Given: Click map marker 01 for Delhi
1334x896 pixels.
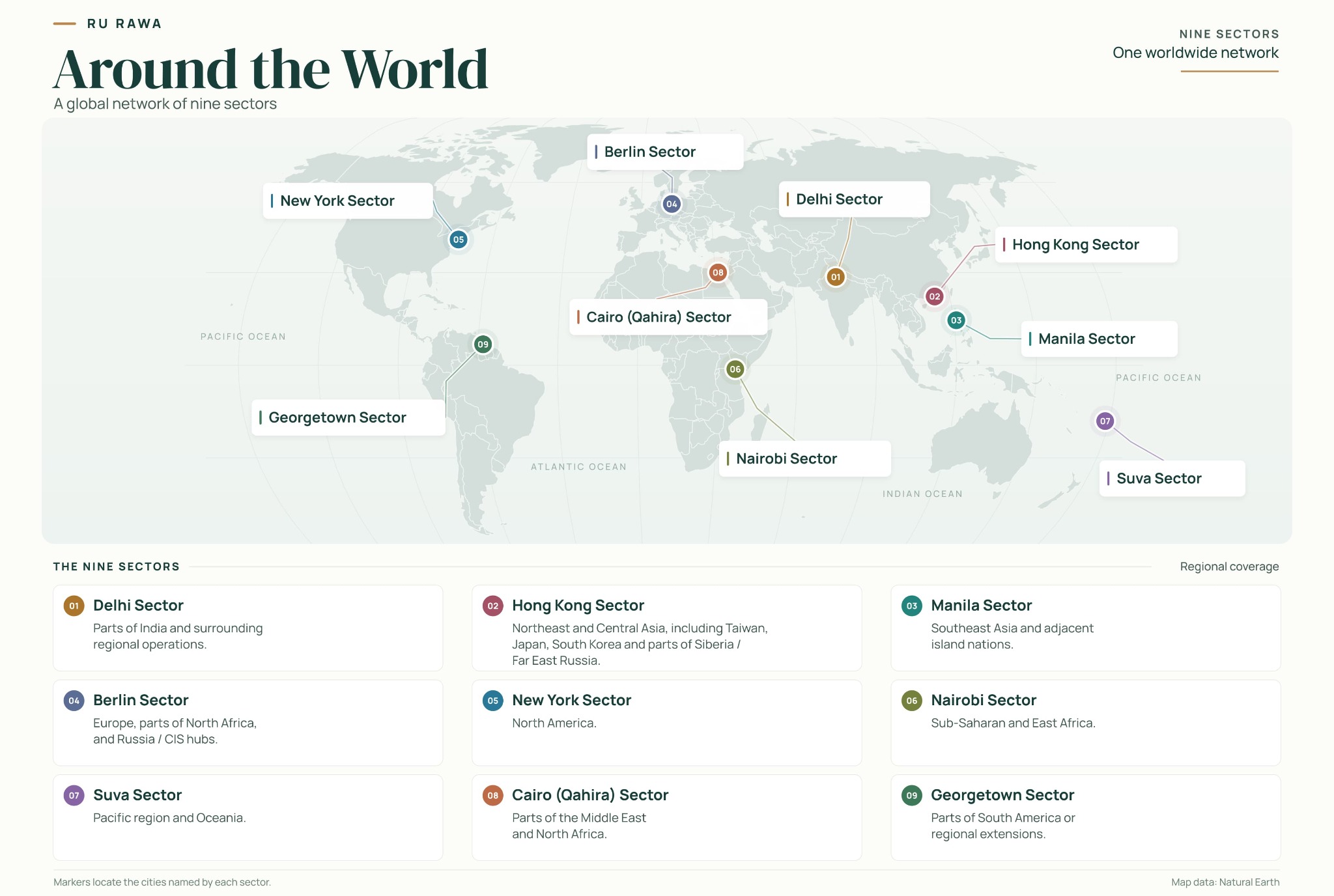Looking at the screenshot, I should [x=836, y=277].
